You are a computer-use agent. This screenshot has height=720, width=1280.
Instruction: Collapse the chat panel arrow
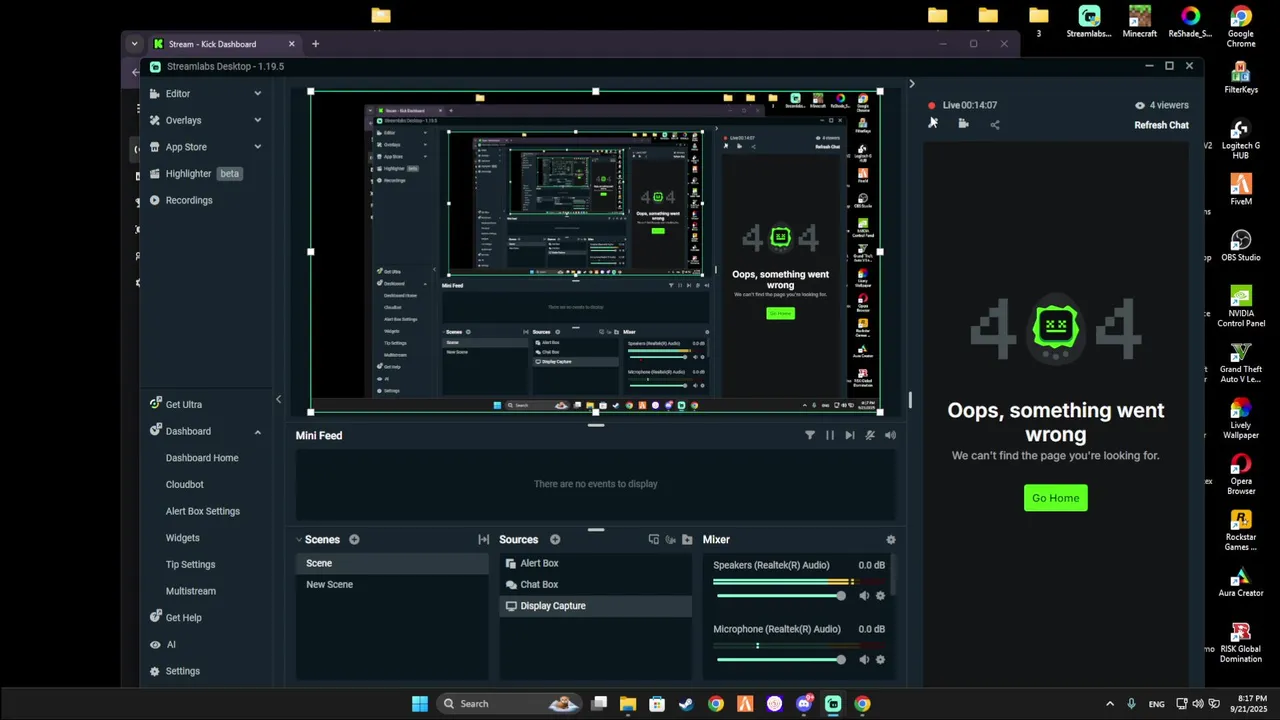coord(911,84)
